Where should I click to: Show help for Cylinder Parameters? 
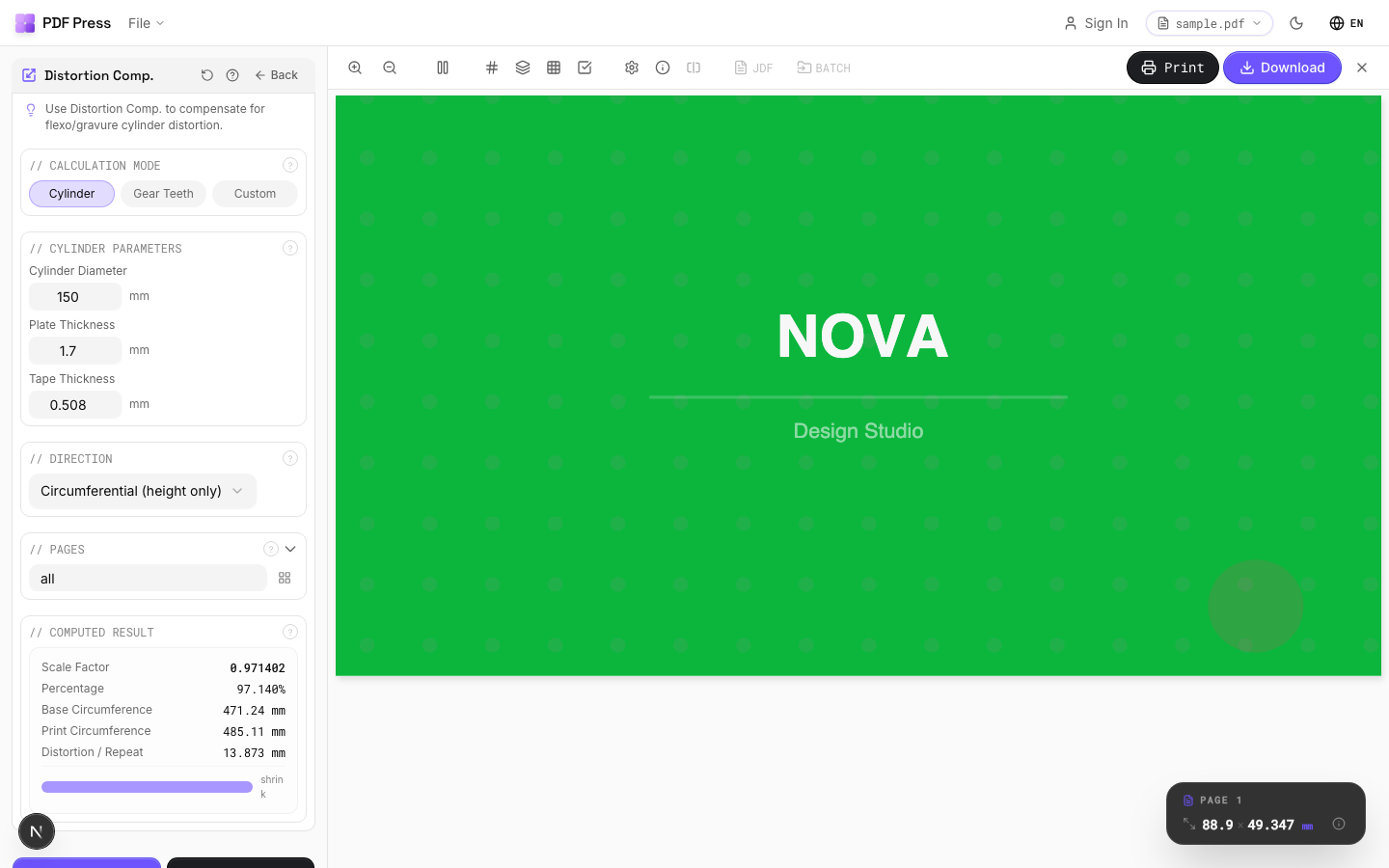click(289, 248)
